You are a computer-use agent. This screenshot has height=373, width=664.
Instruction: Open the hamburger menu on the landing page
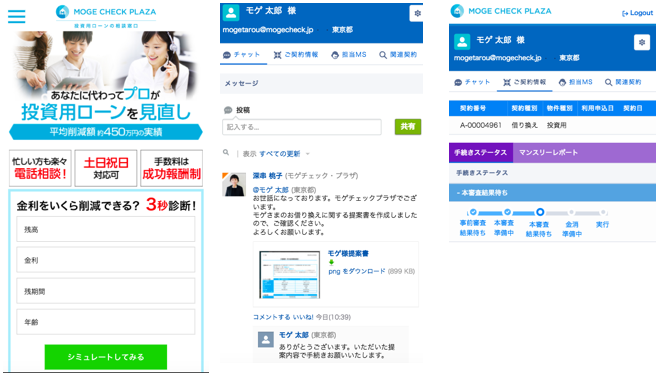[x=17, y=16]
